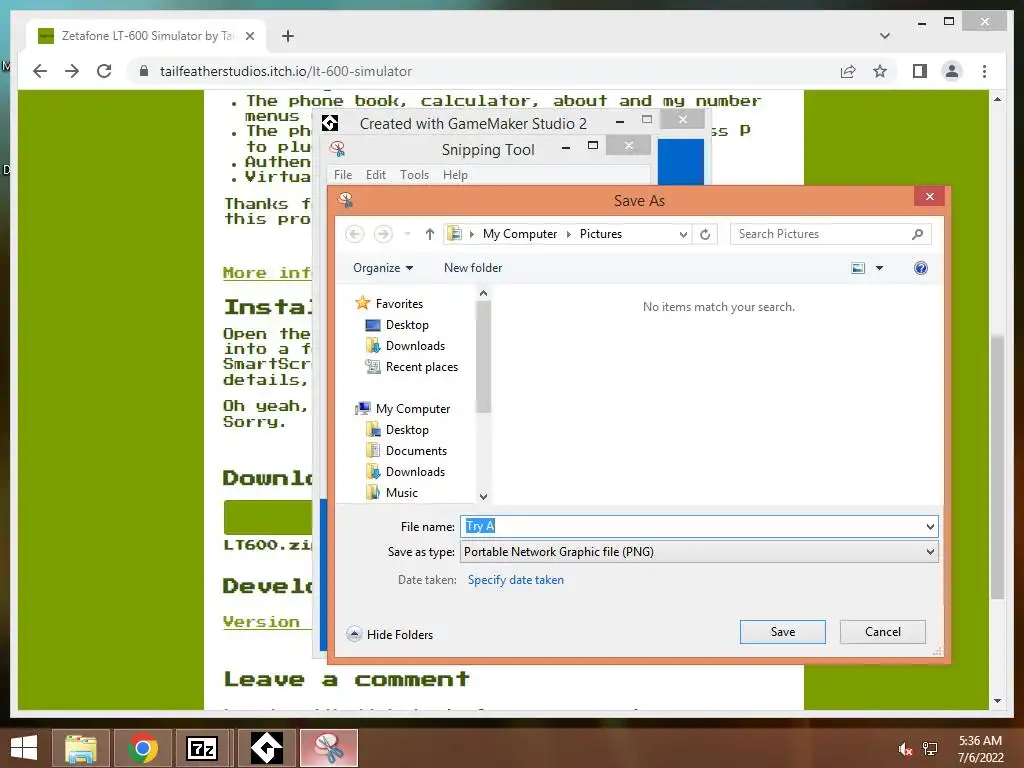The width and height of the screenshot is (1024, 768).
Task: Bookmark this page with the star icon
Action: click(880, 71)
